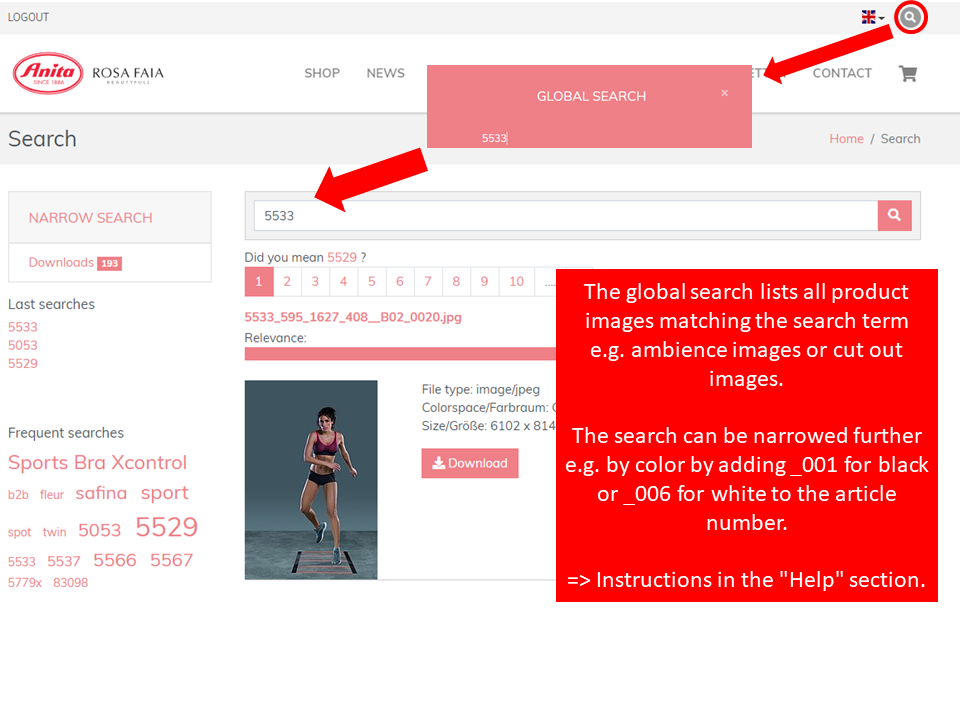Go to results page 2
960x720 pixels.
[x=287, y=282]
